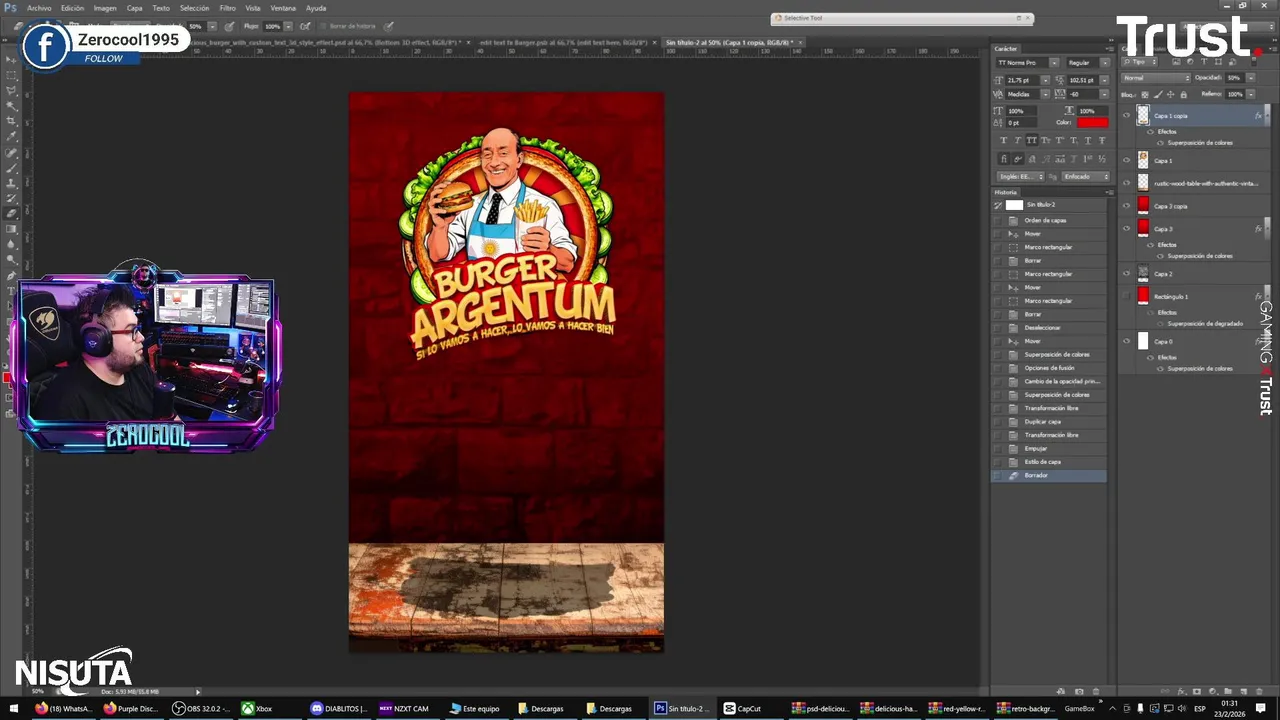Open the Ventana menu
This screenshot has height=720, width=1280.
[283, 8]
